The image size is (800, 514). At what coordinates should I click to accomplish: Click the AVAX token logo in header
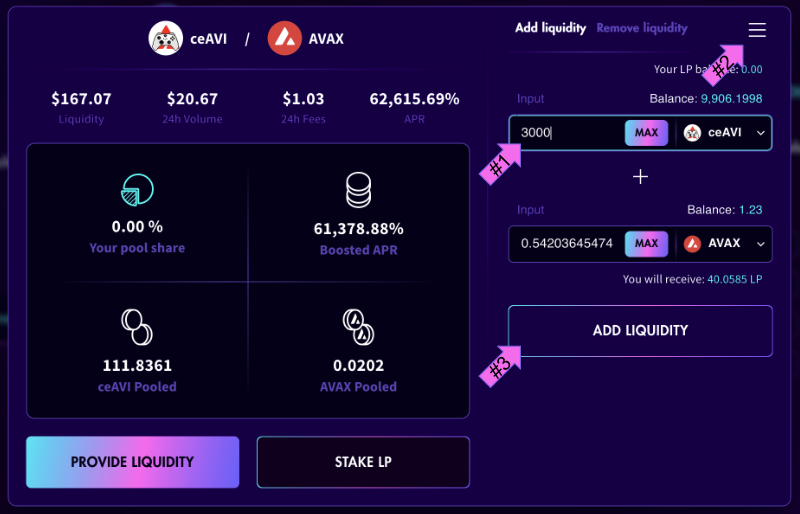coord(285,39)
